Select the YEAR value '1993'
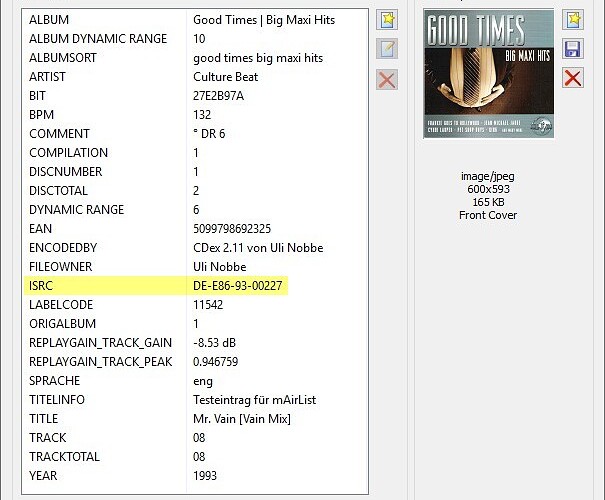The image size is (605, 500). [x=205, y=476]
